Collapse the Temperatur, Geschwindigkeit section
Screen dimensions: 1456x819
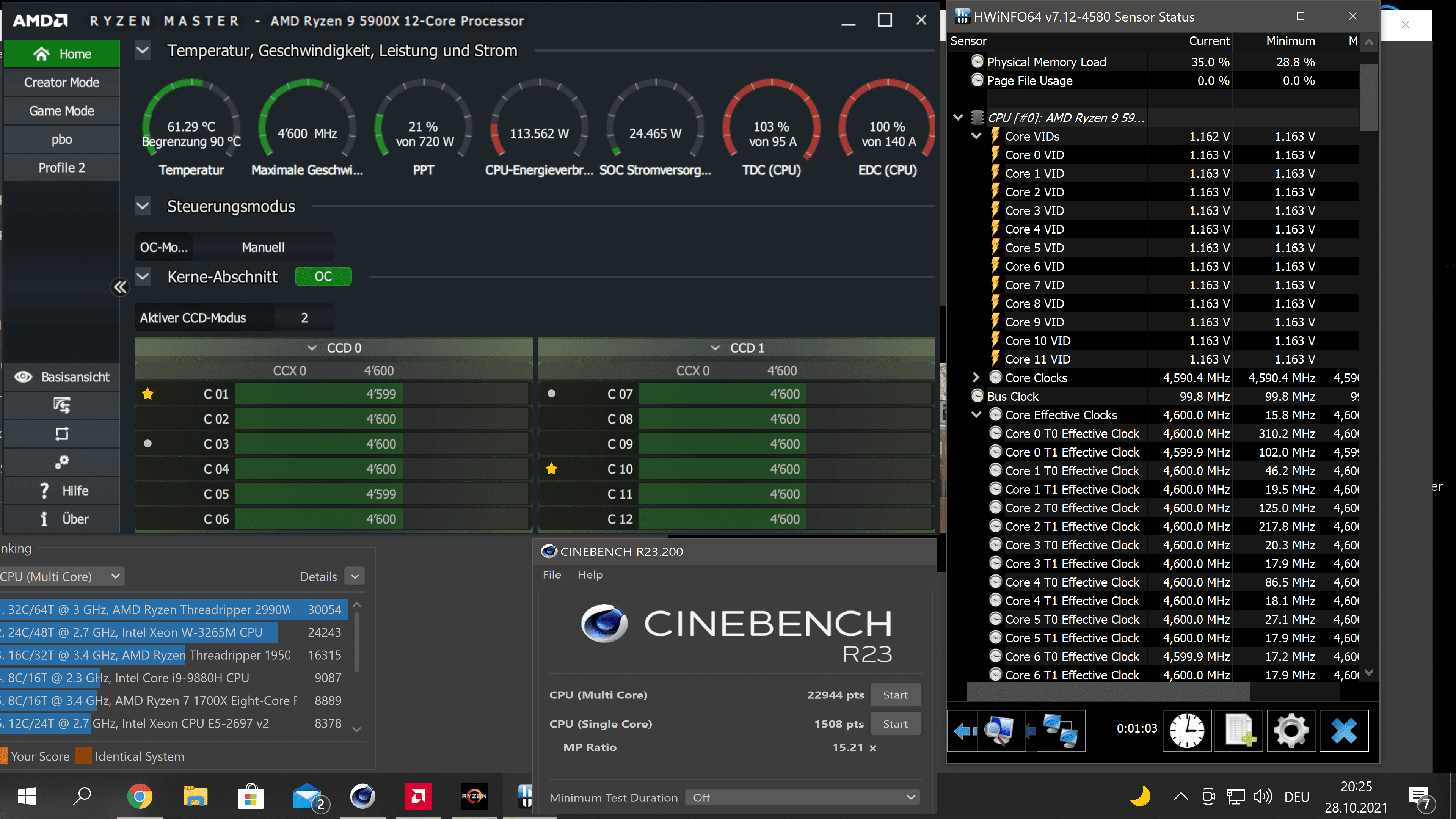[143, 51]
